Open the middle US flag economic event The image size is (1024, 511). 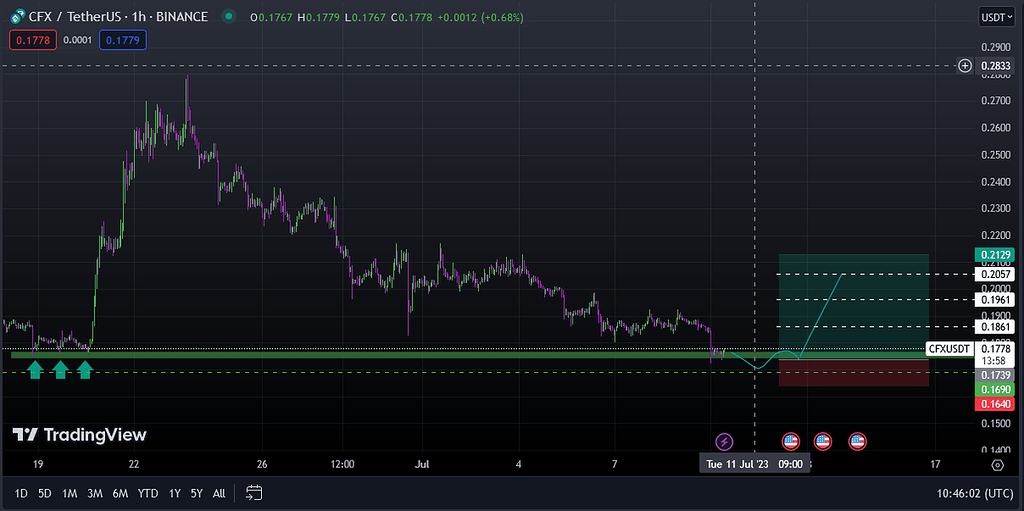pyautogui.click(x=822, y=442)
